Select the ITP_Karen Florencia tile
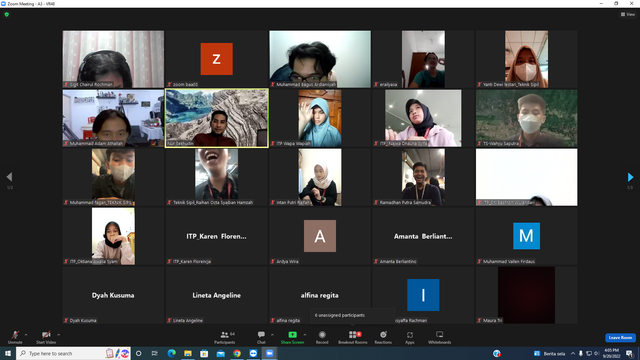 (x=216, y=236)
